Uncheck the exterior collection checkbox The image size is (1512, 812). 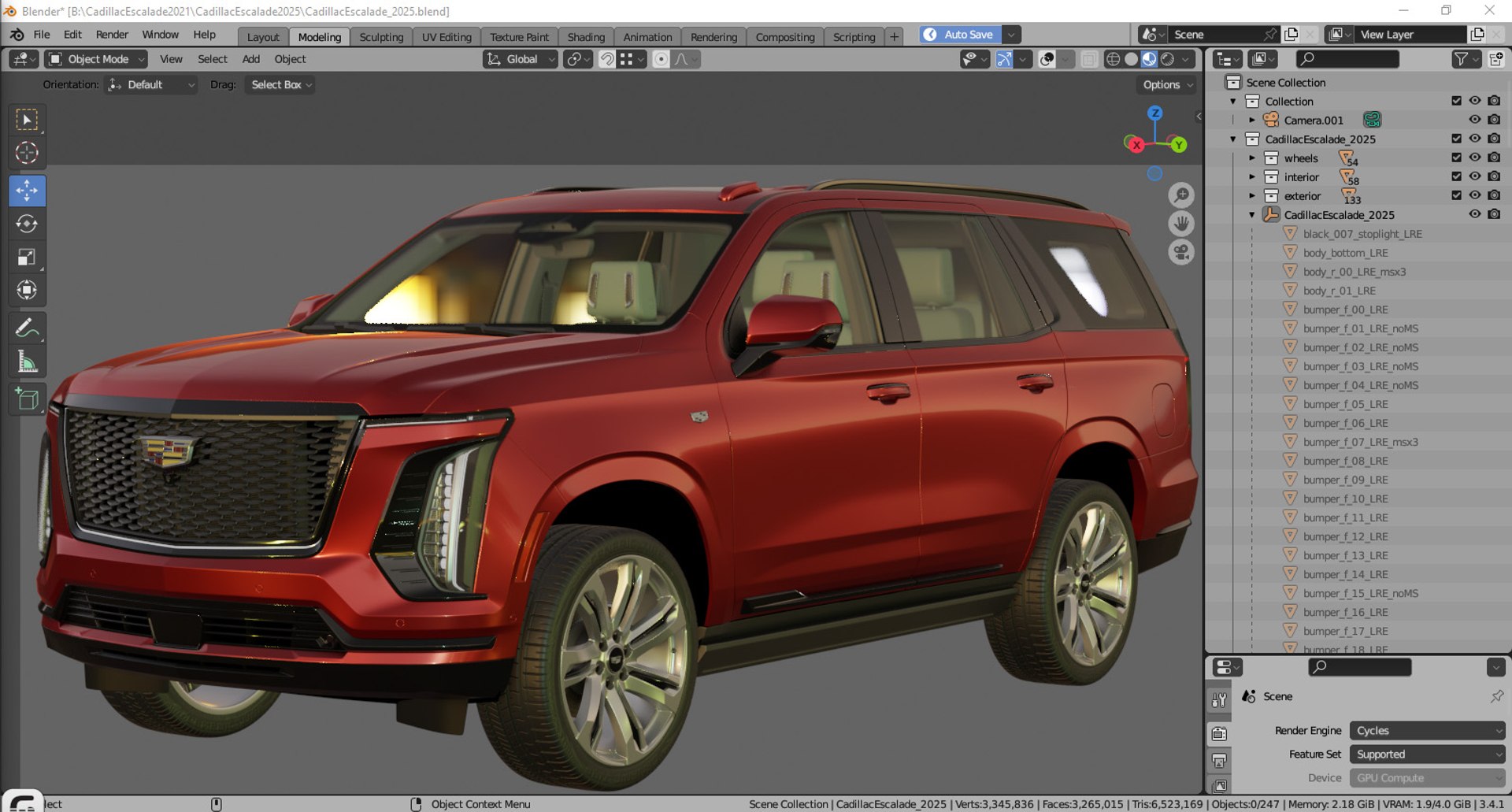point(1456,195)
